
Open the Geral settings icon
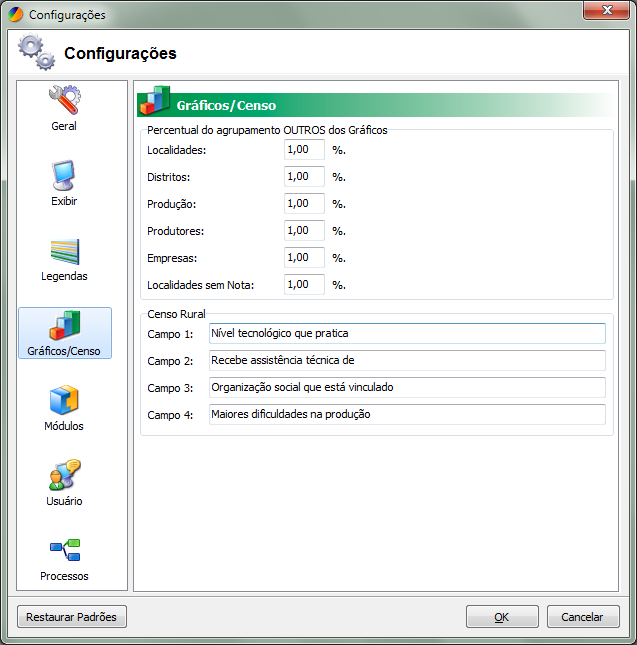pos(64,101)
